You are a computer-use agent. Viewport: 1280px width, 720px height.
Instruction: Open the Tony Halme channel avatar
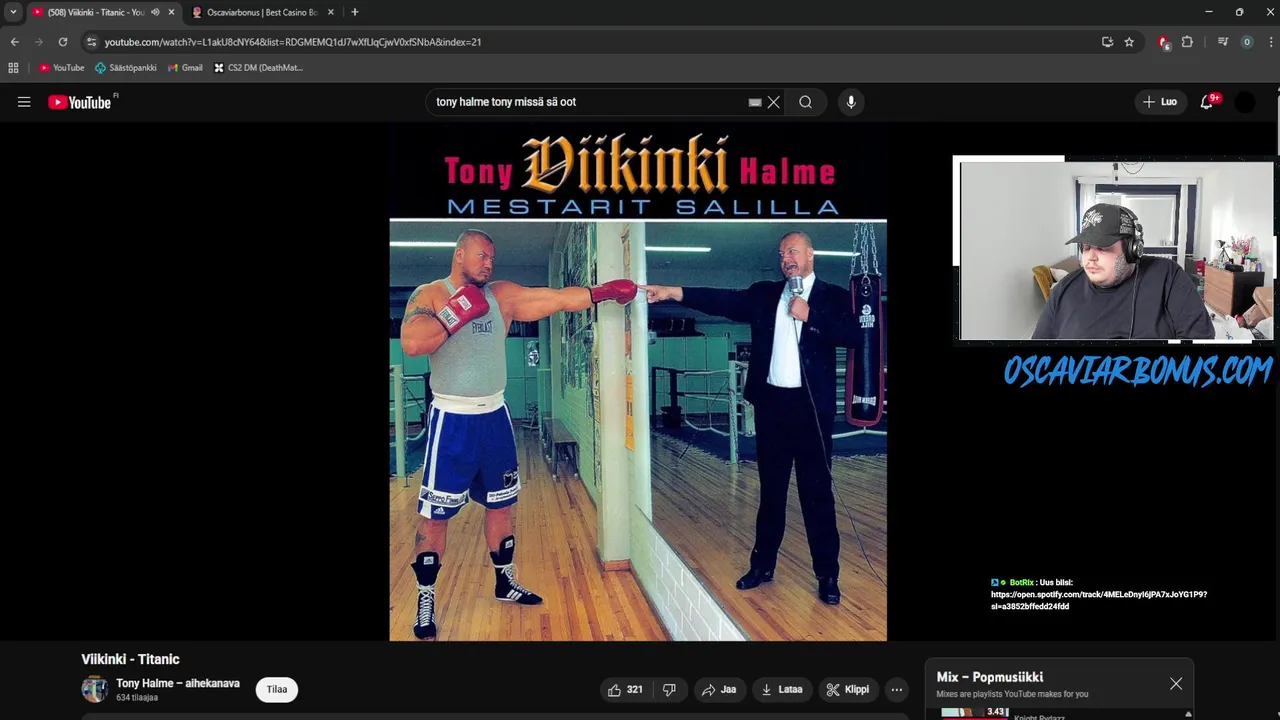click(95, 689)
